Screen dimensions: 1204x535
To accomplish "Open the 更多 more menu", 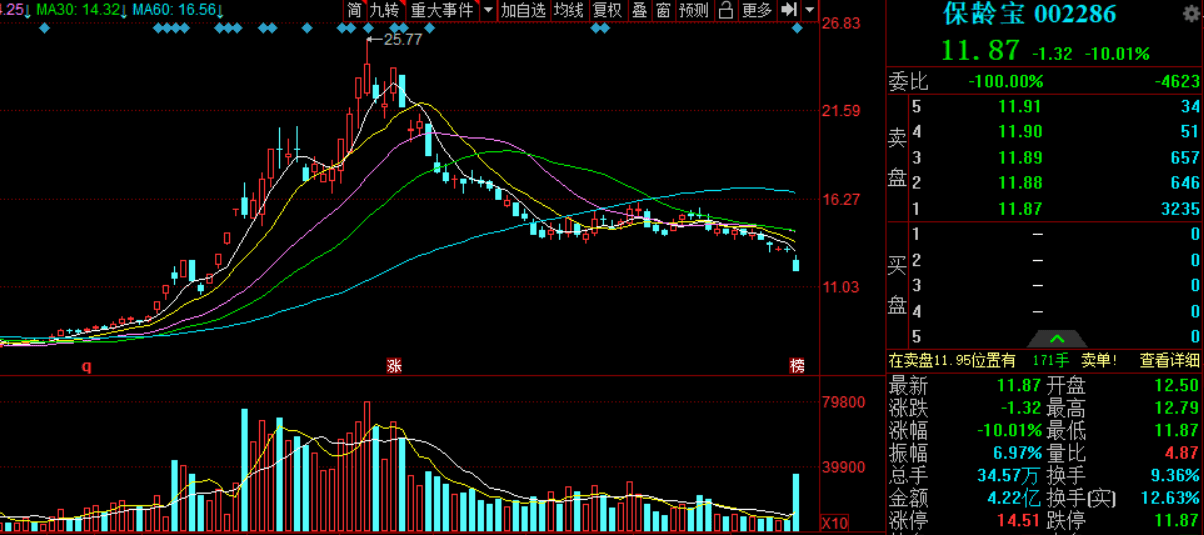I will (757, 10).
